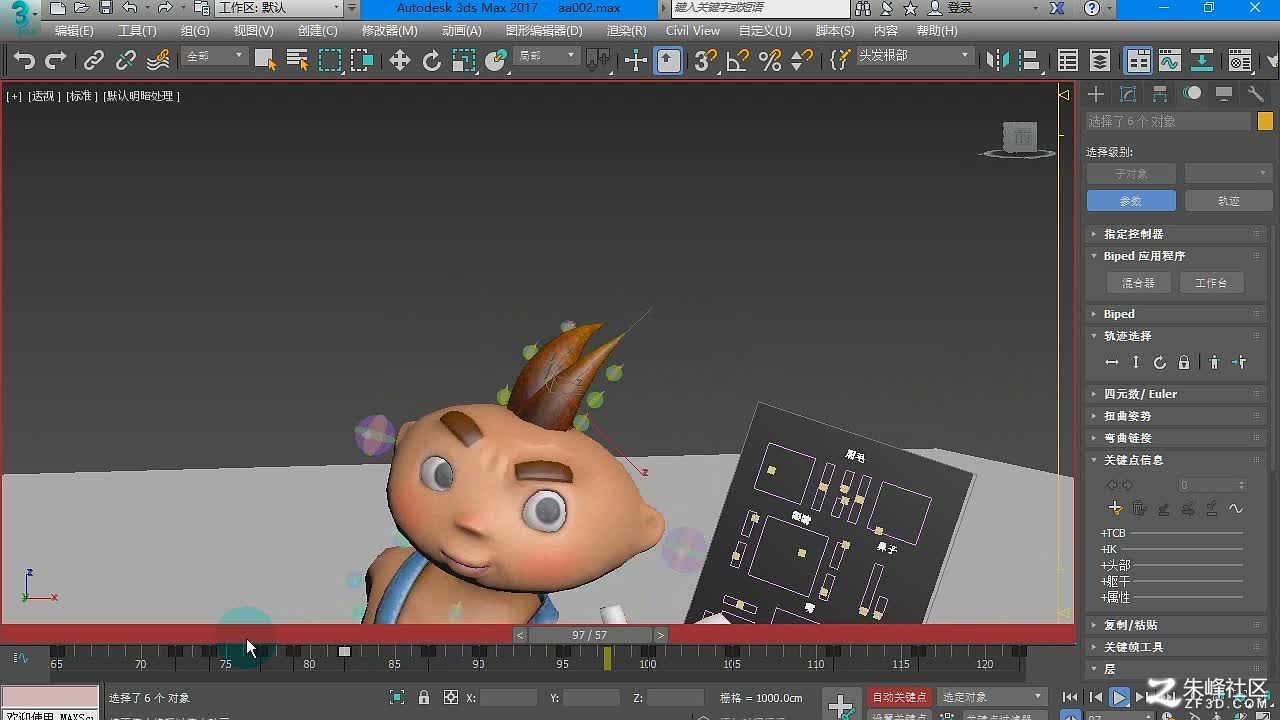Open the 全部 selection filter dropdown
This screenshot has height=720, width=1280.
coord(215,56)
